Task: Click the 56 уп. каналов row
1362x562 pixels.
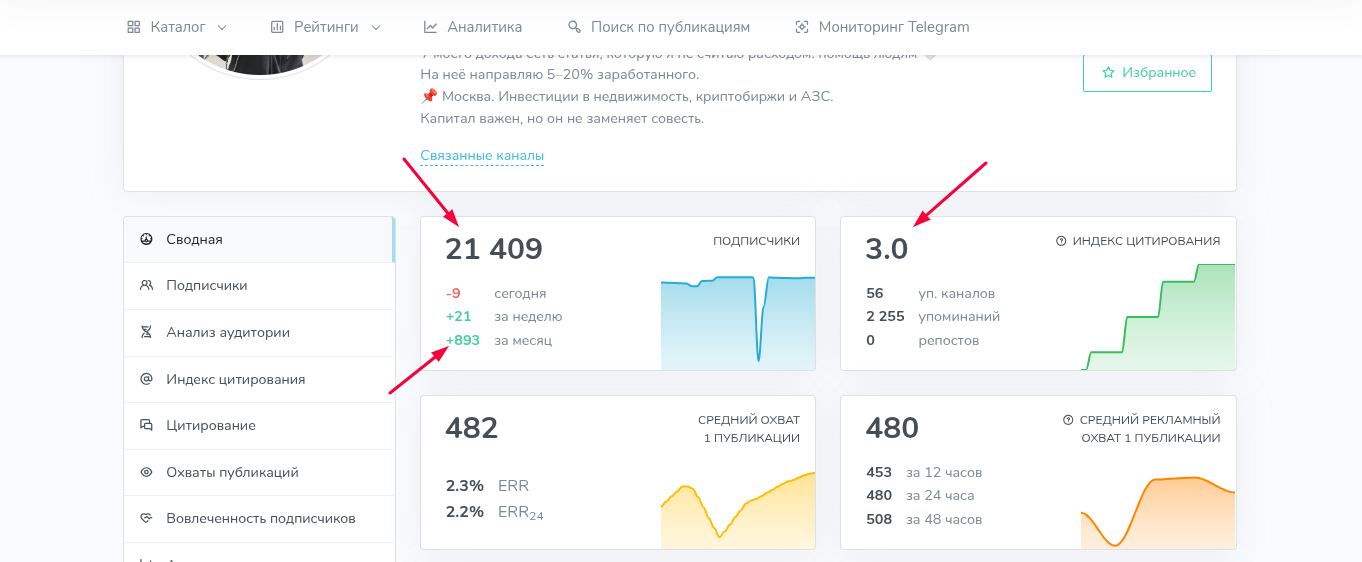Action: pos(931,293)
